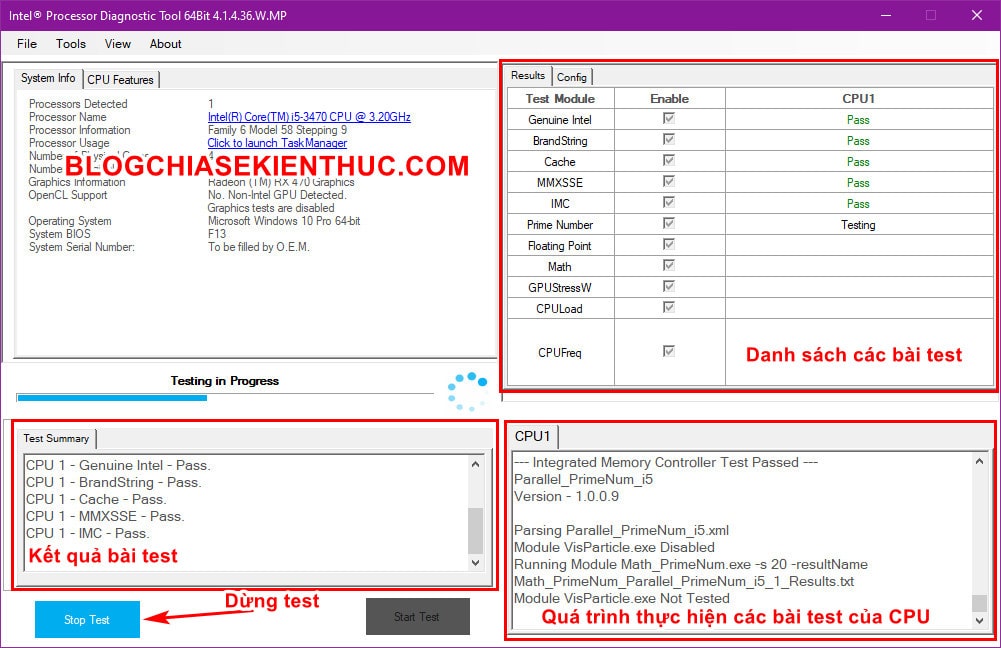This screenshot has width=1001, height=648.
Task: Click the System BIOS 'F13' value
Action: (x=217, y=234)
